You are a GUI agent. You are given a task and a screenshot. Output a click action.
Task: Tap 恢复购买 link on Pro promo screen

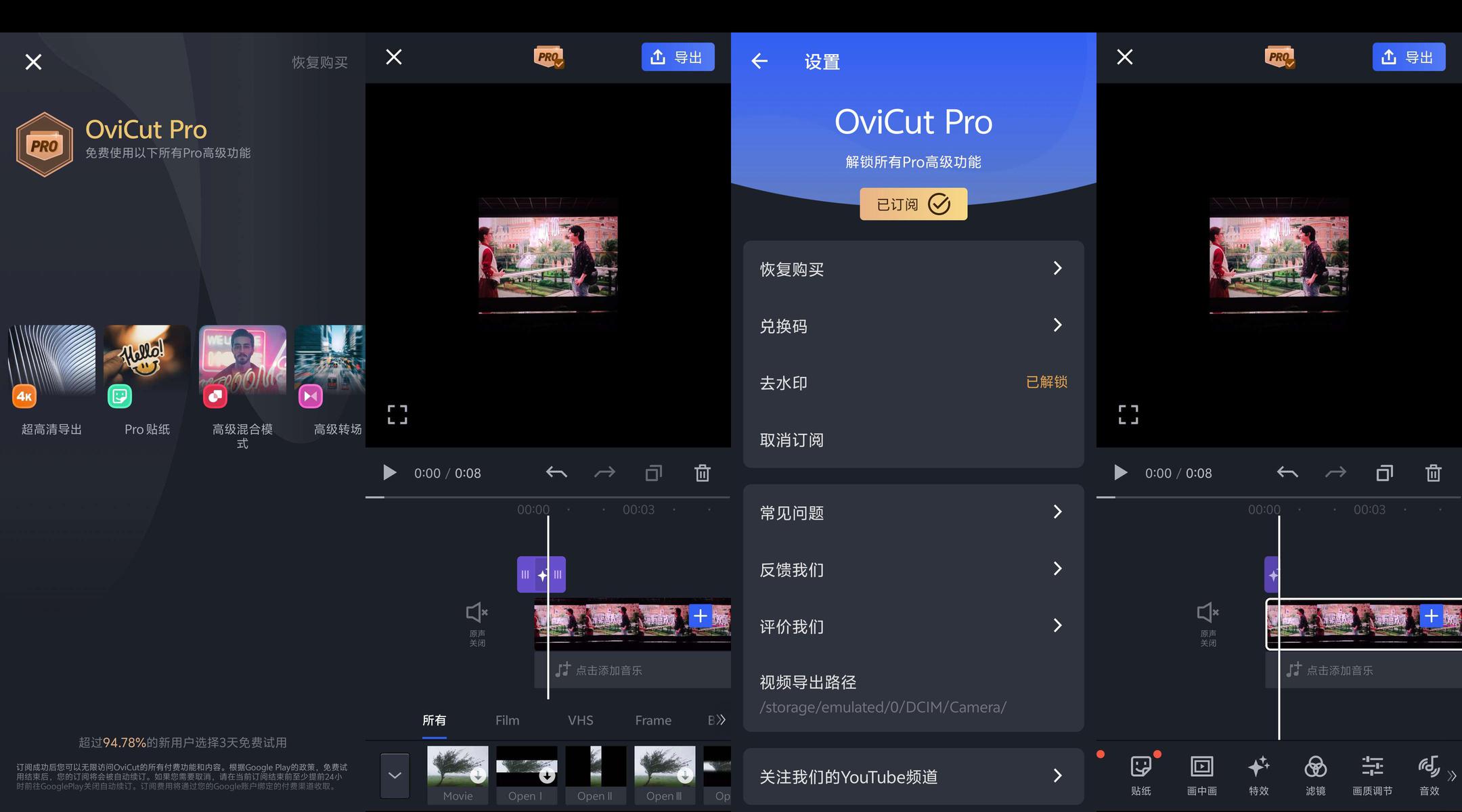[319, 62]
